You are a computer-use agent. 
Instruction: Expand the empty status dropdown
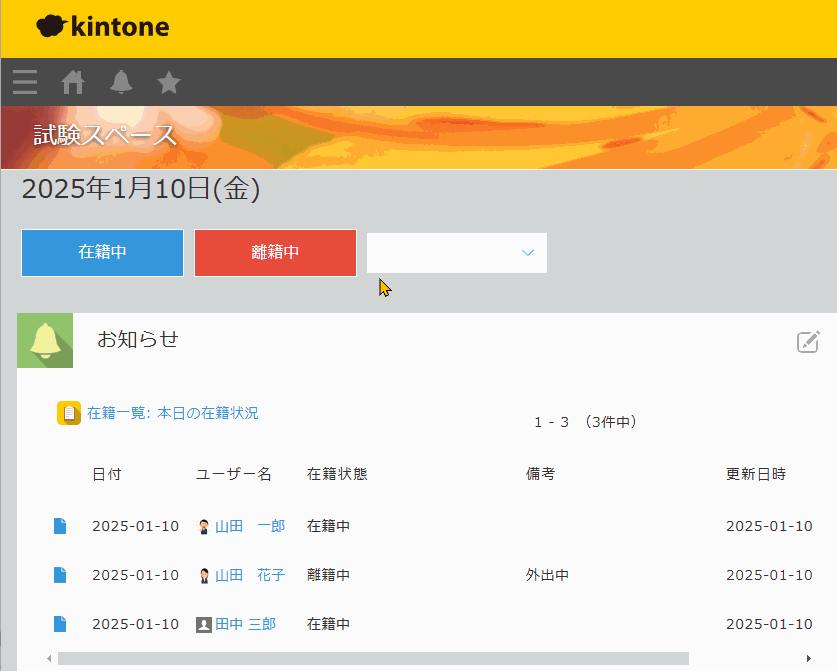457,253
